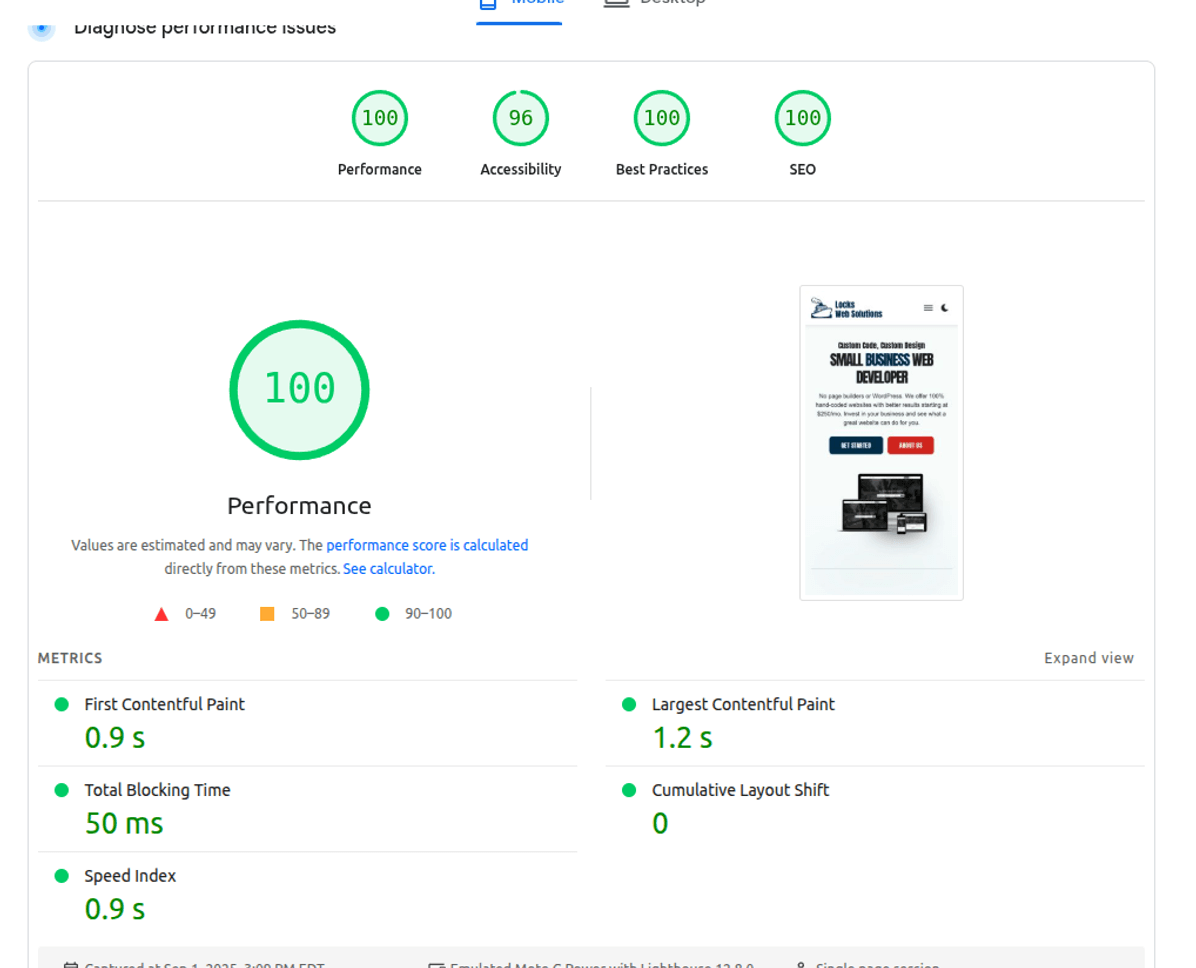Click the calendar icon beside the capture date

[x=70, y=963]
